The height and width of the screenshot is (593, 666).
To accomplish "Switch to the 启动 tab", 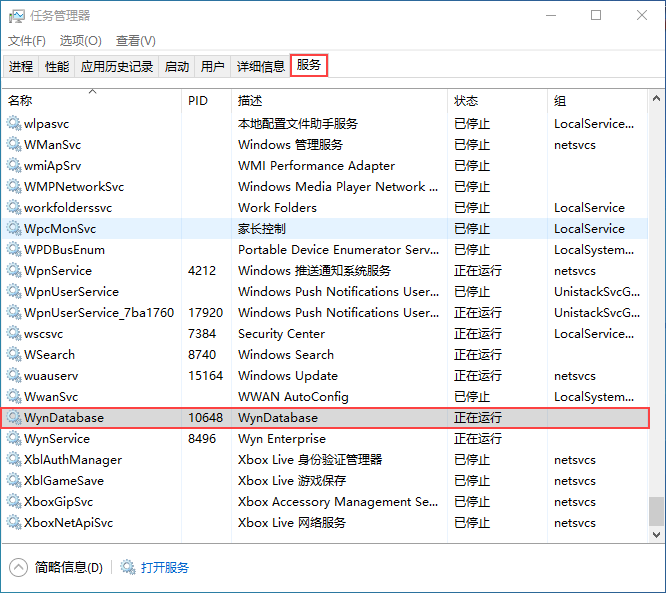I will coord(177,66).
